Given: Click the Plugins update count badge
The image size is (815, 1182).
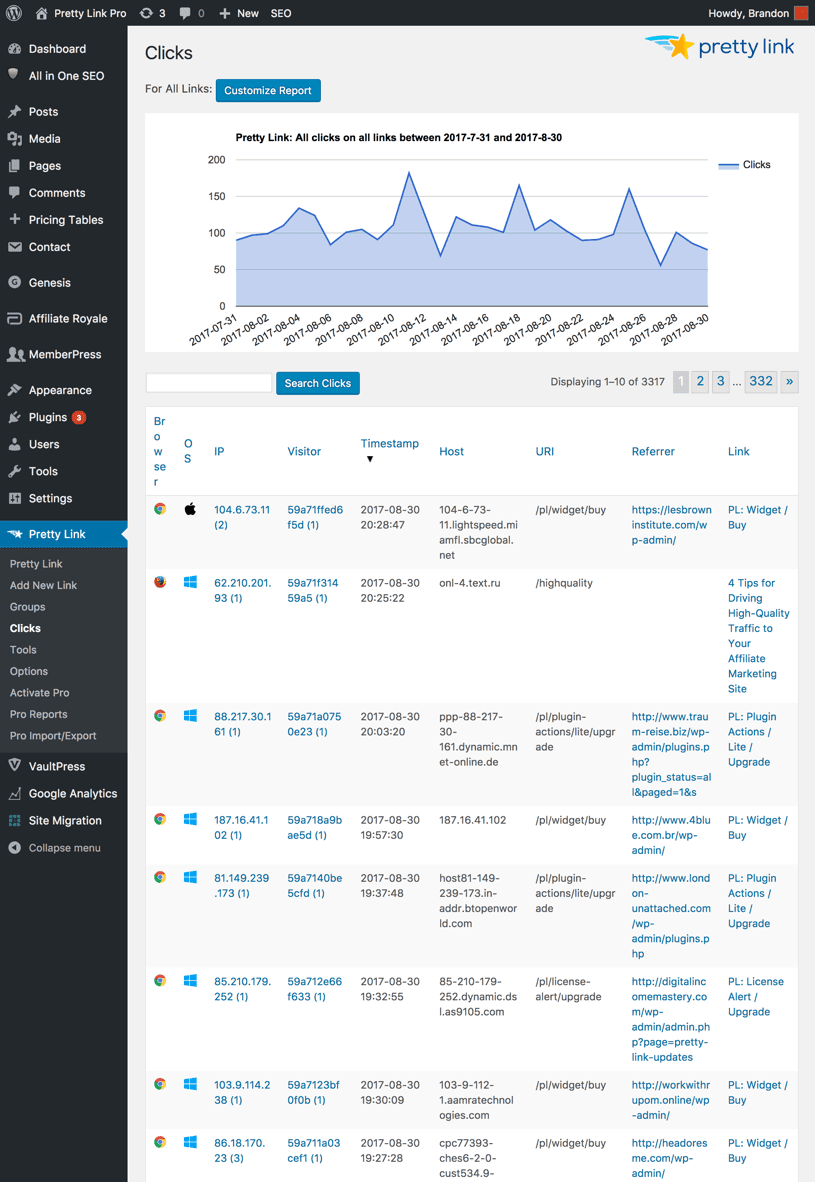Looking at the screenshot, I should coord(79,417).
